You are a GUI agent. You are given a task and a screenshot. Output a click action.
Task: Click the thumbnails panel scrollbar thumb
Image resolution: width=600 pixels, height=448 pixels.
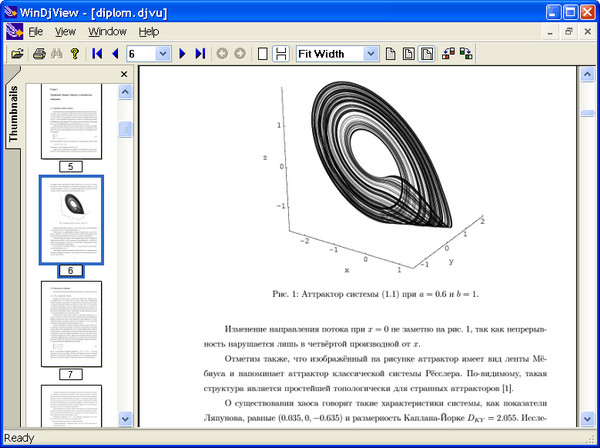126,130
